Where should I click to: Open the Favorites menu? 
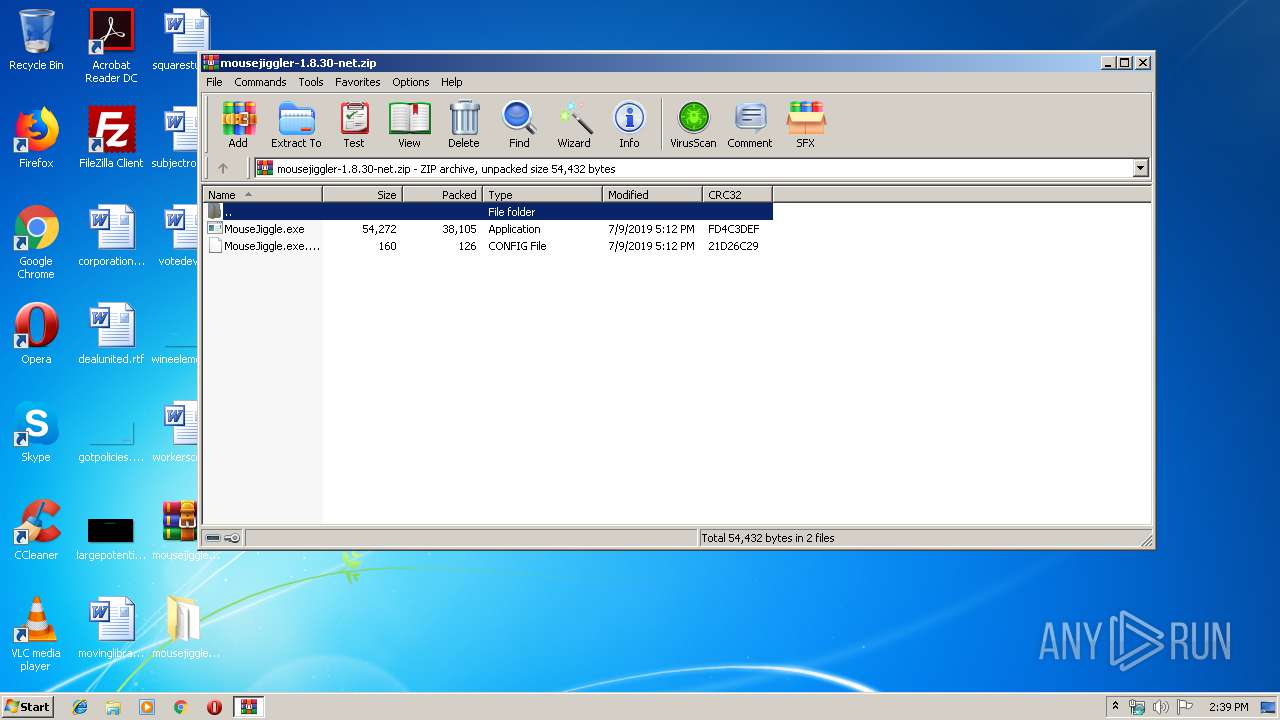[x=357, y=82]
